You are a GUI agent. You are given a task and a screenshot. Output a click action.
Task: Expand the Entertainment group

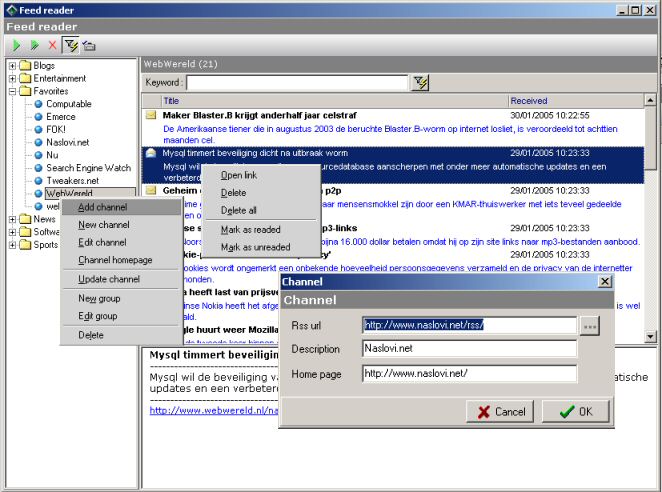coord(12,78)
